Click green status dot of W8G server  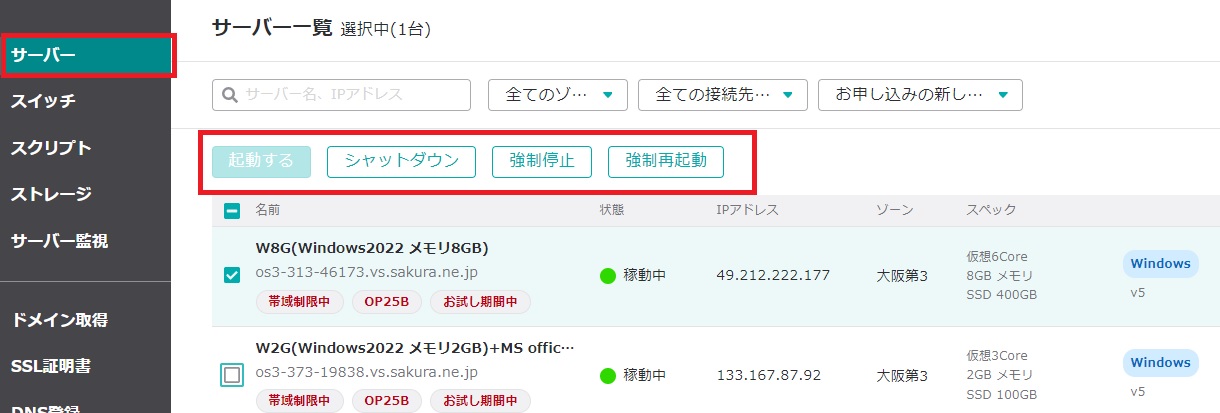click(607, 275)
